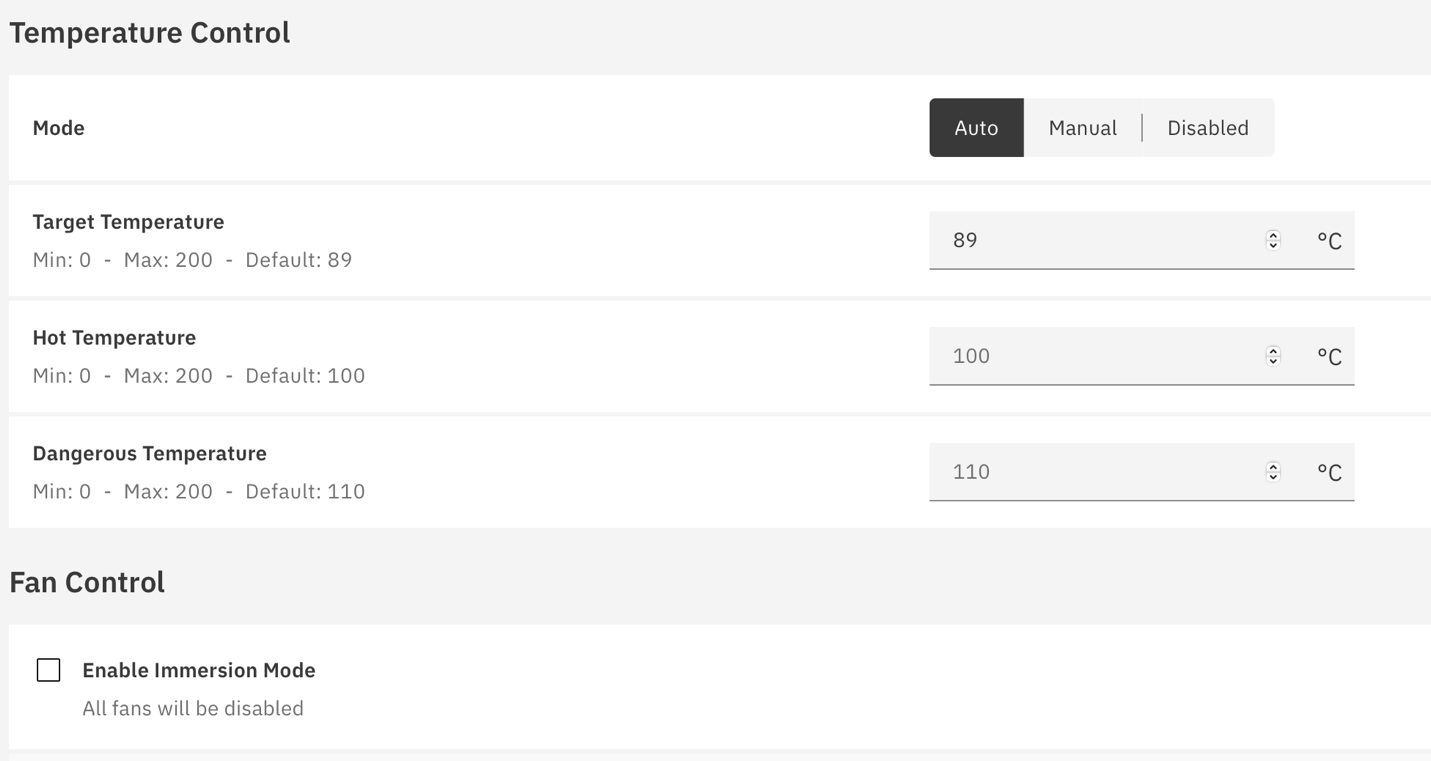Select Auto temperature control mode
Image resolution: width=1431 pixels, height=761 pixels.
[x=976, y=128]
